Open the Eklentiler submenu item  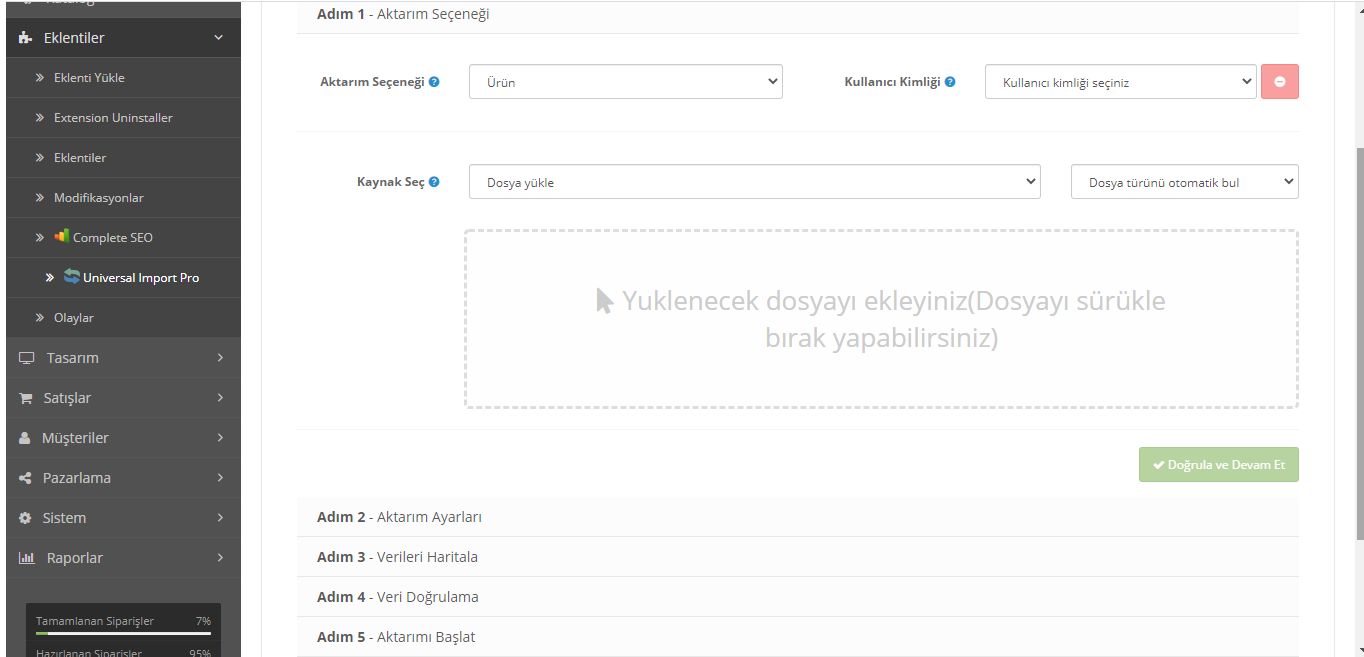(123, 157)
